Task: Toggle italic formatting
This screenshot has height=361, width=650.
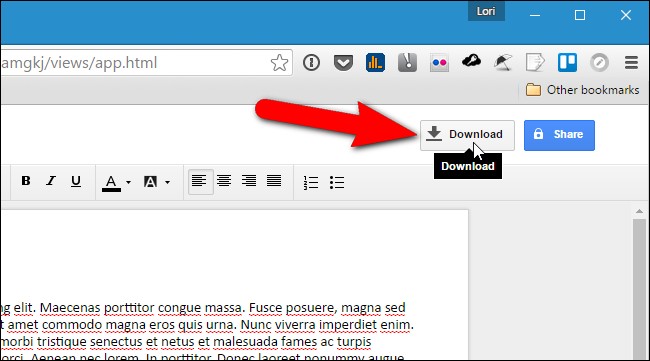Action: coord(51,181)
